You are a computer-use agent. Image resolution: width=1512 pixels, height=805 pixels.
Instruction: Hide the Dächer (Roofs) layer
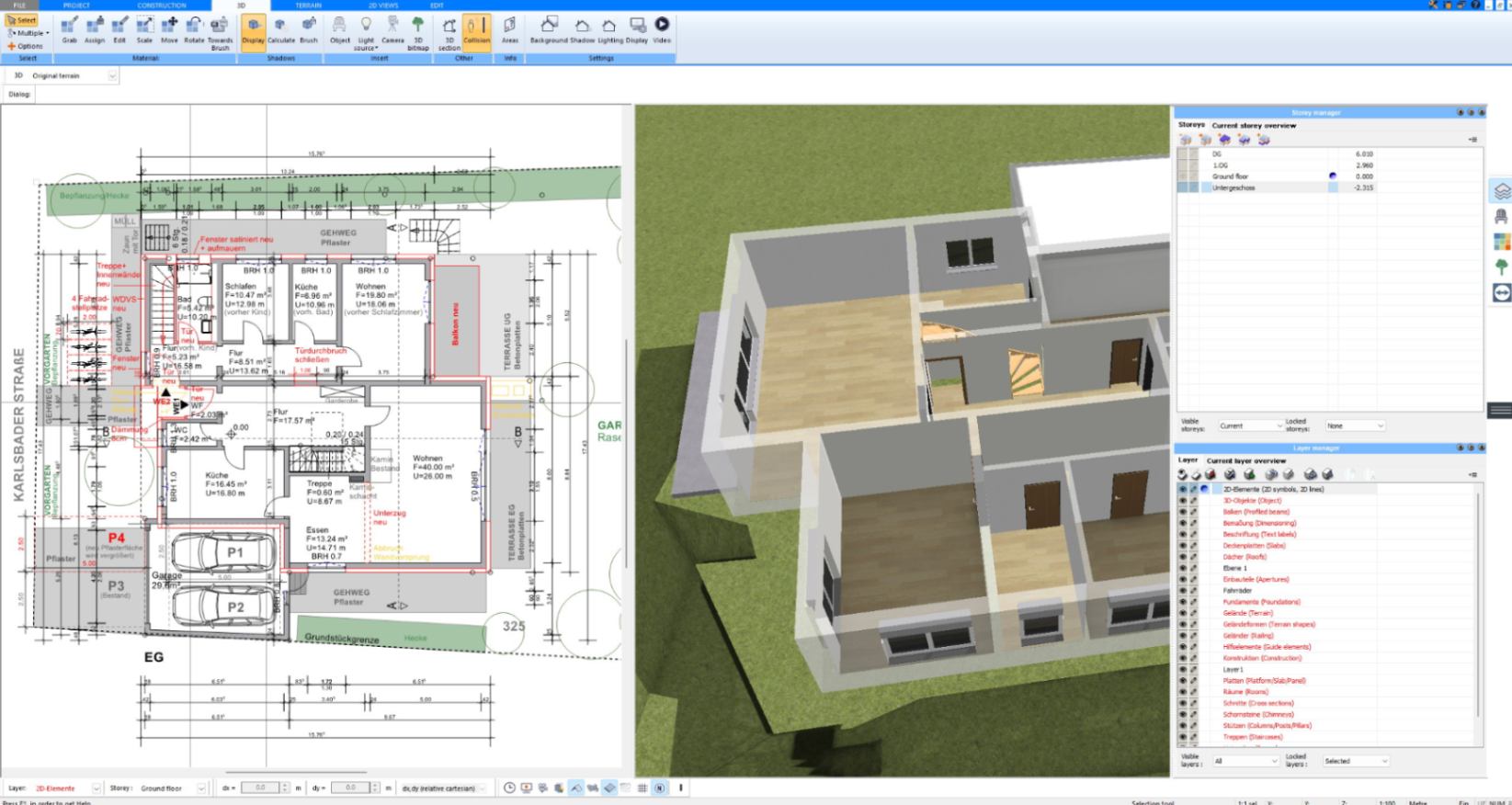coord(1183,557)
